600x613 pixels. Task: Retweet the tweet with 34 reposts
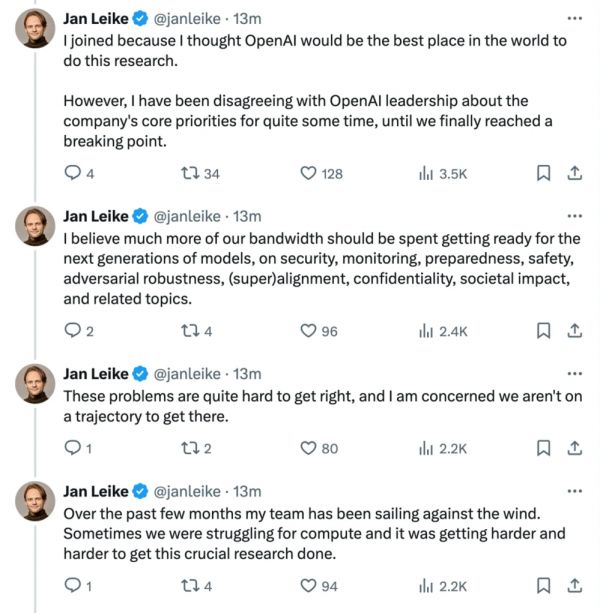tap(188, 173)
